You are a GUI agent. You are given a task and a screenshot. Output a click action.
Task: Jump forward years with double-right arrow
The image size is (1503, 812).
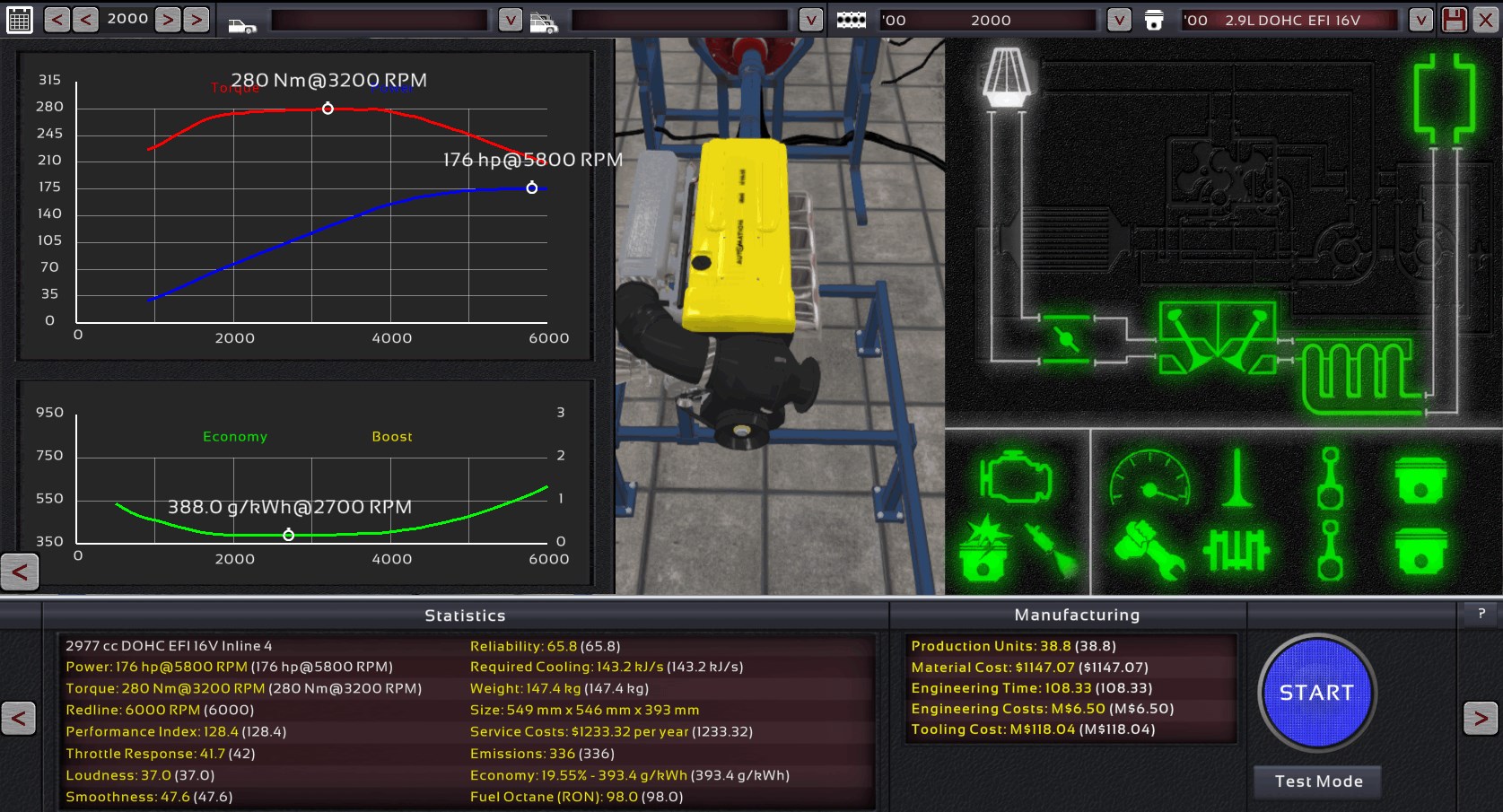pos(197,19)
